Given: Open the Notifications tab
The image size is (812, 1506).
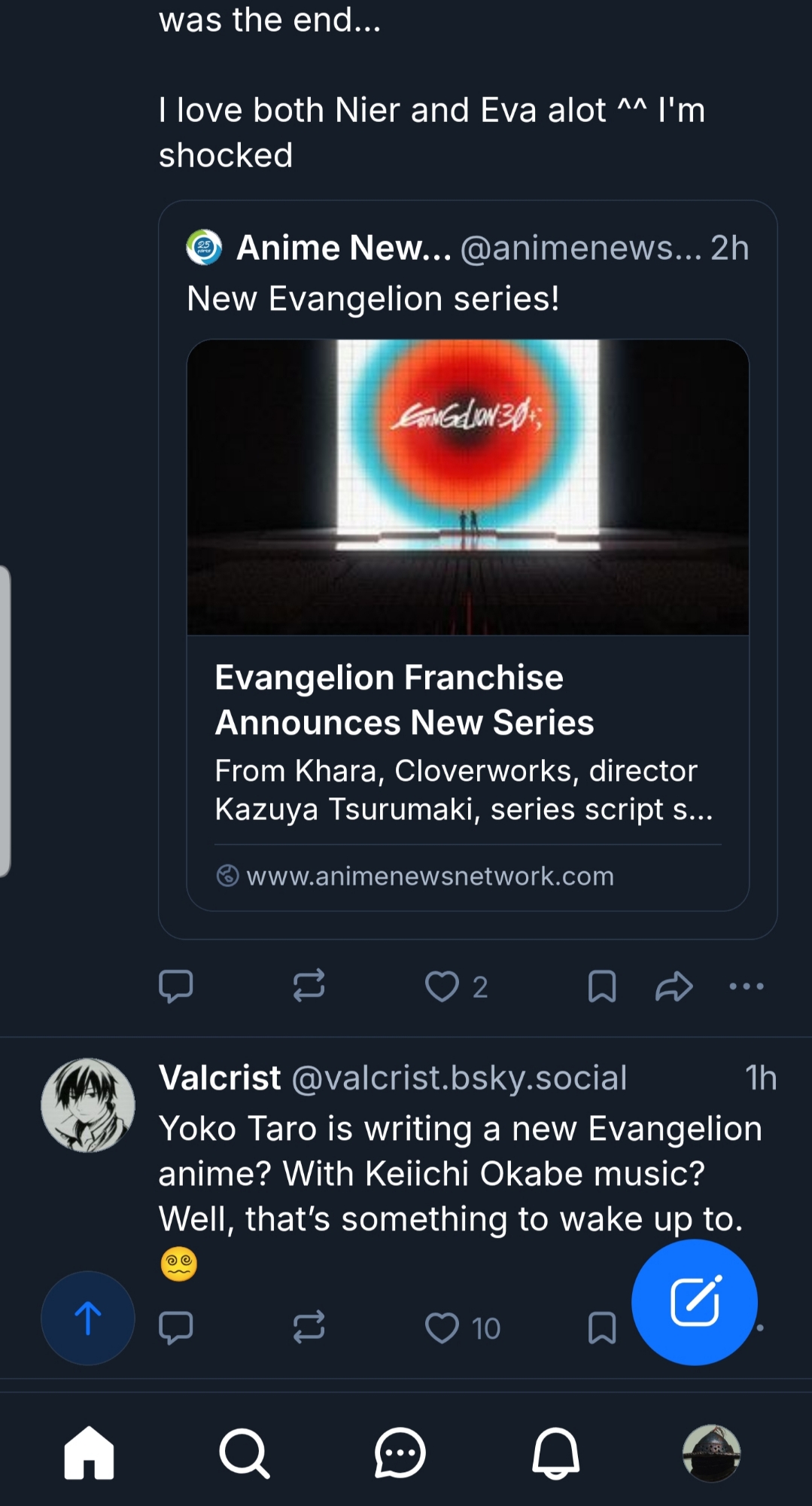Looking at the screenshot, I should 556,1453.
